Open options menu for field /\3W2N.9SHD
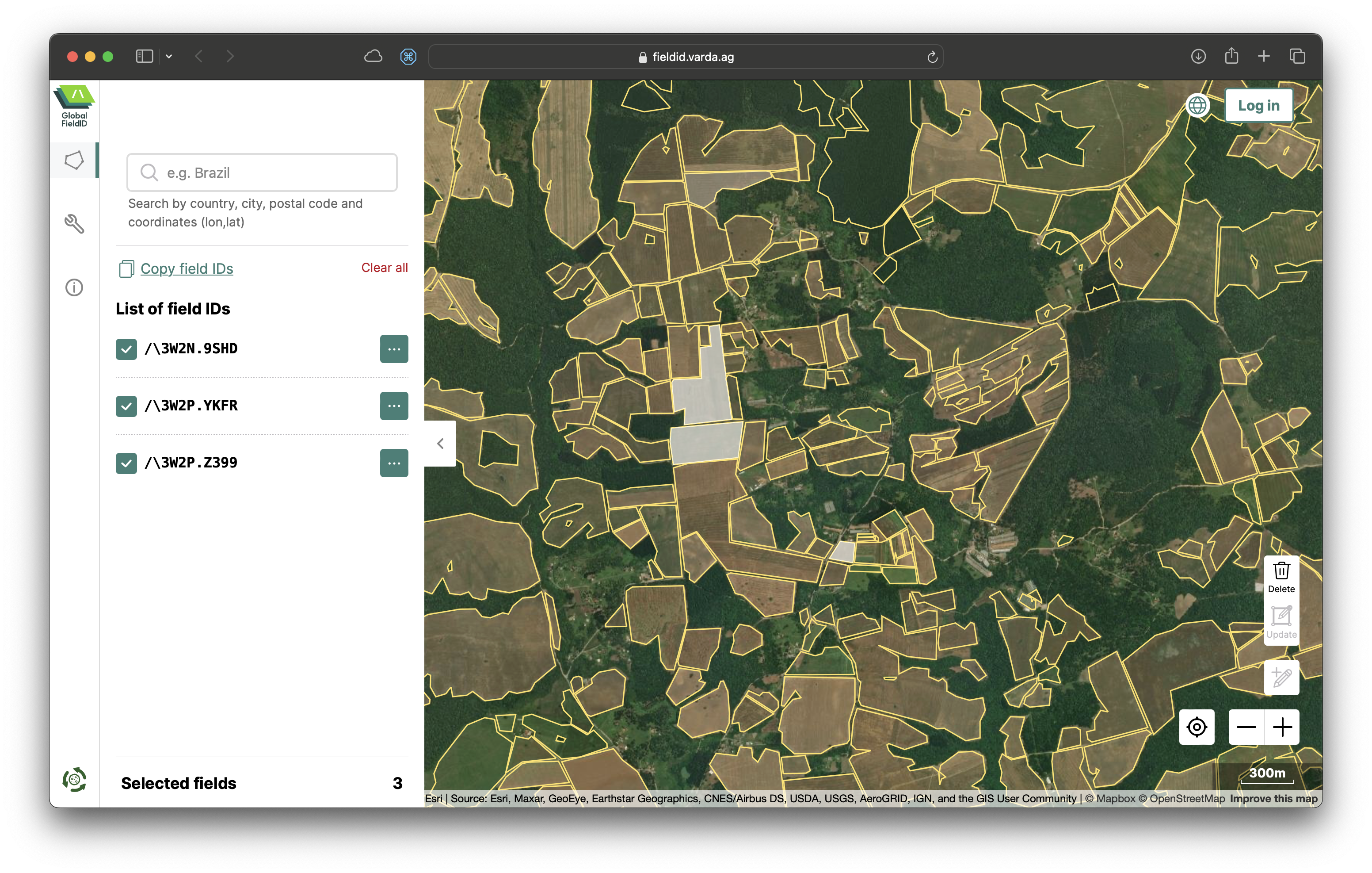The height and width of the screenshot is (873, 1372). point(394,348)
